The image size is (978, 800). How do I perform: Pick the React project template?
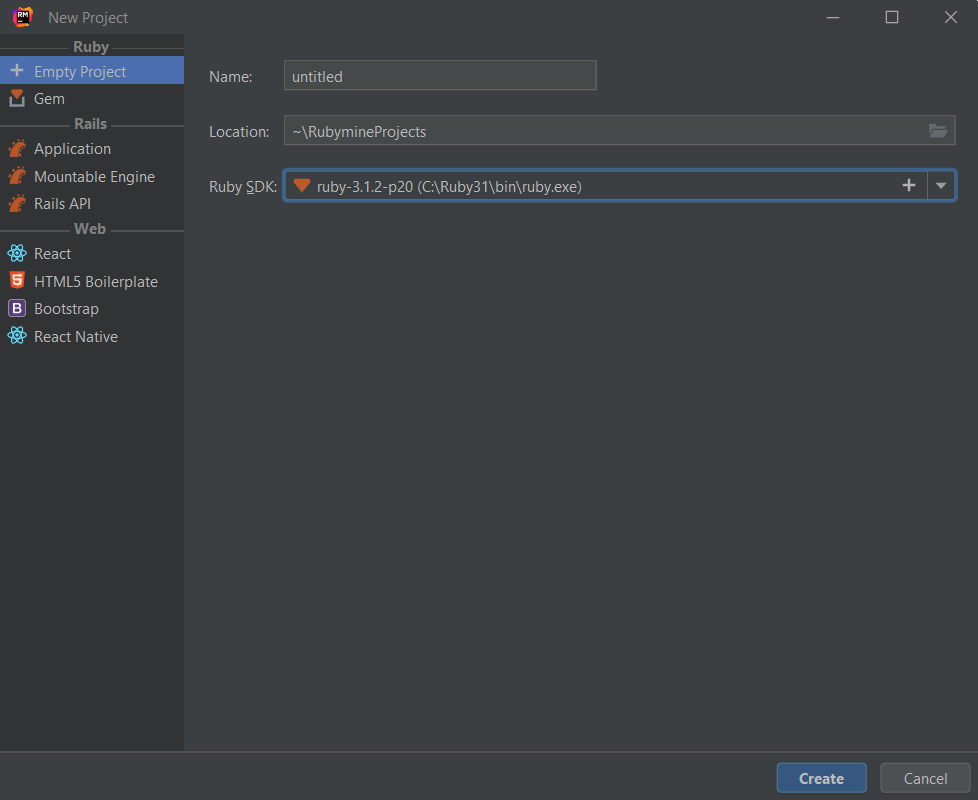(x=92, y=253)
